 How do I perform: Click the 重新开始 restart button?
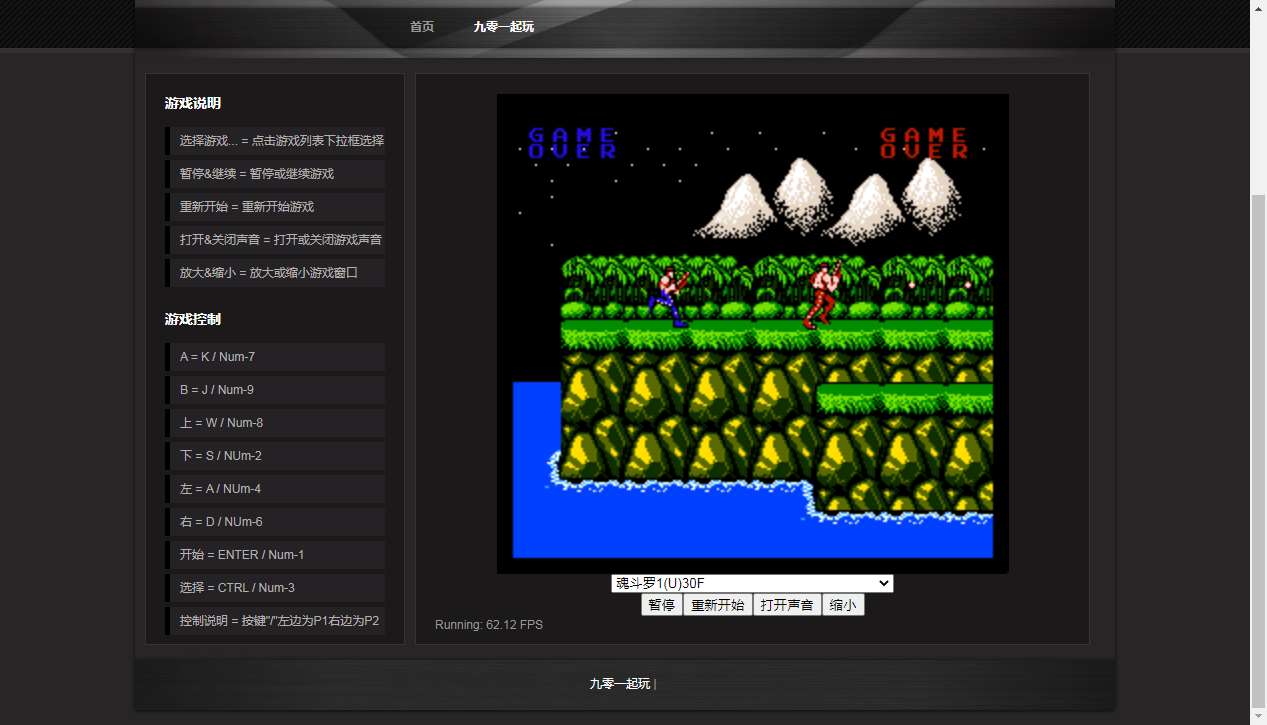tap(718, 605)
